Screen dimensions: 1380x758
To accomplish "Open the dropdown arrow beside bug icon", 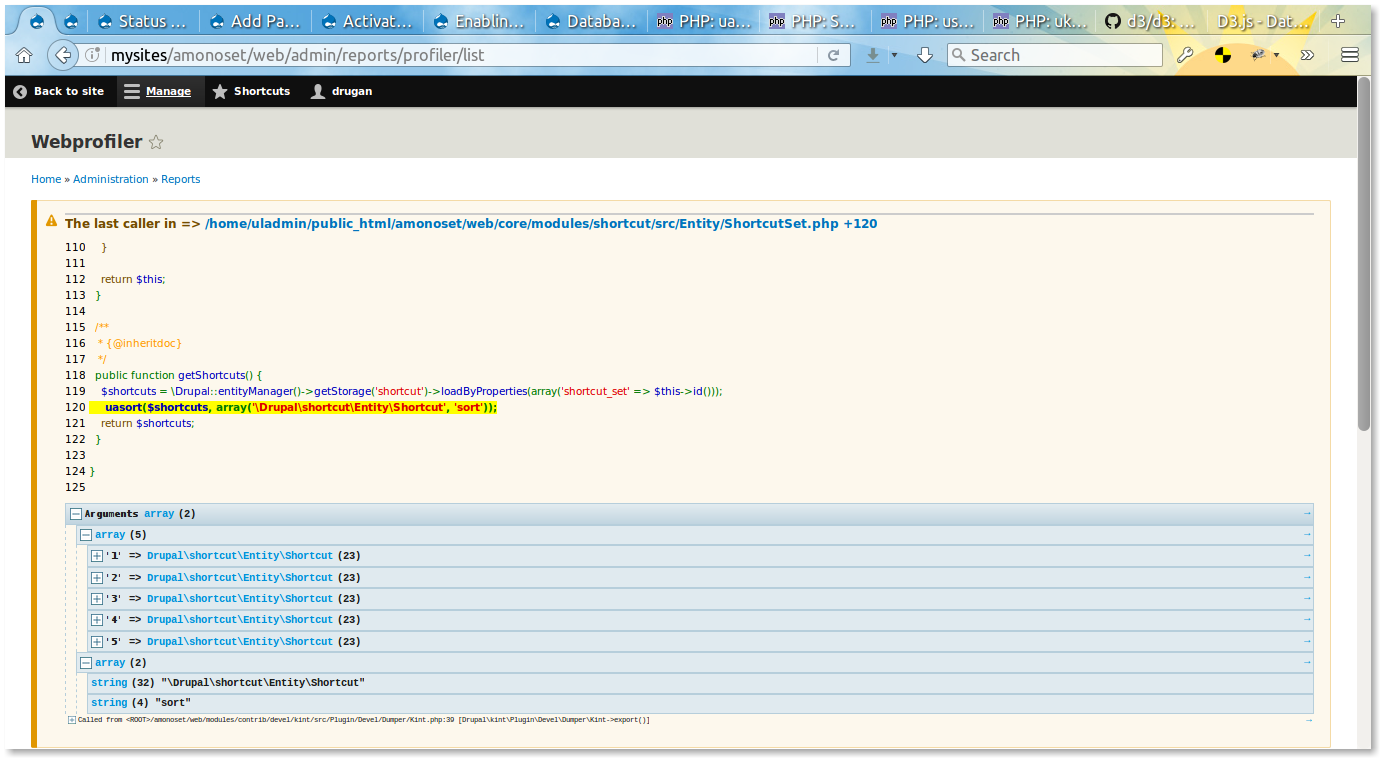I will [1276, 55].
